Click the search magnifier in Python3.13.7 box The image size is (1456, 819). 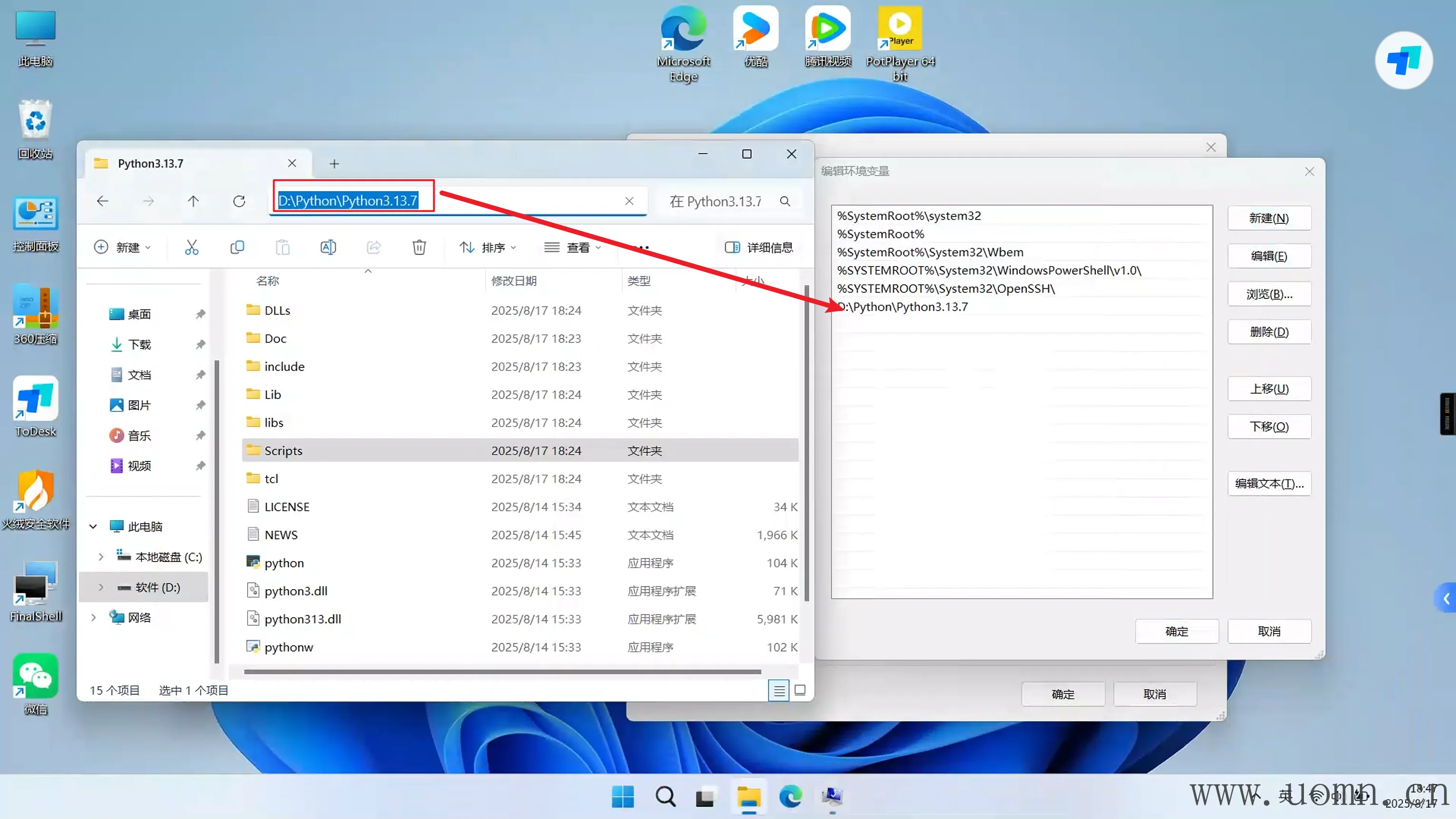785,201
